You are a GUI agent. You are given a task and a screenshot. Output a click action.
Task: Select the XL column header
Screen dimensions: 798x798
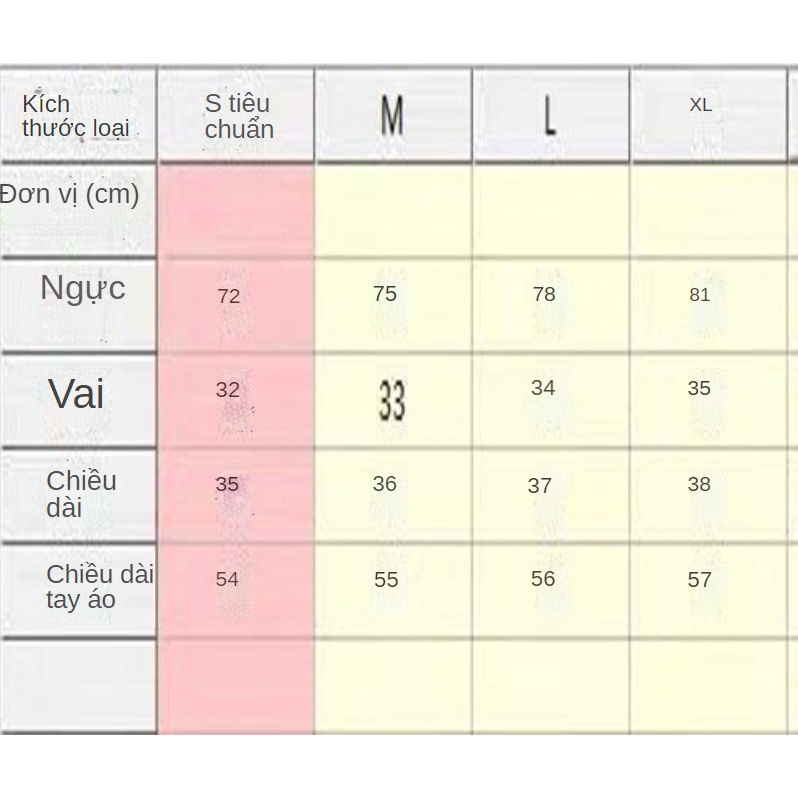point(700,105)
